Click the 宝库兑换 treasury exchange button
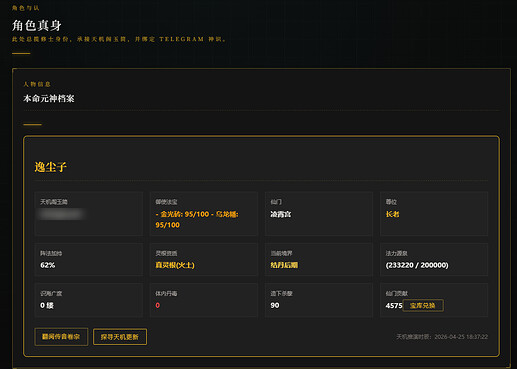 point(423,305)
